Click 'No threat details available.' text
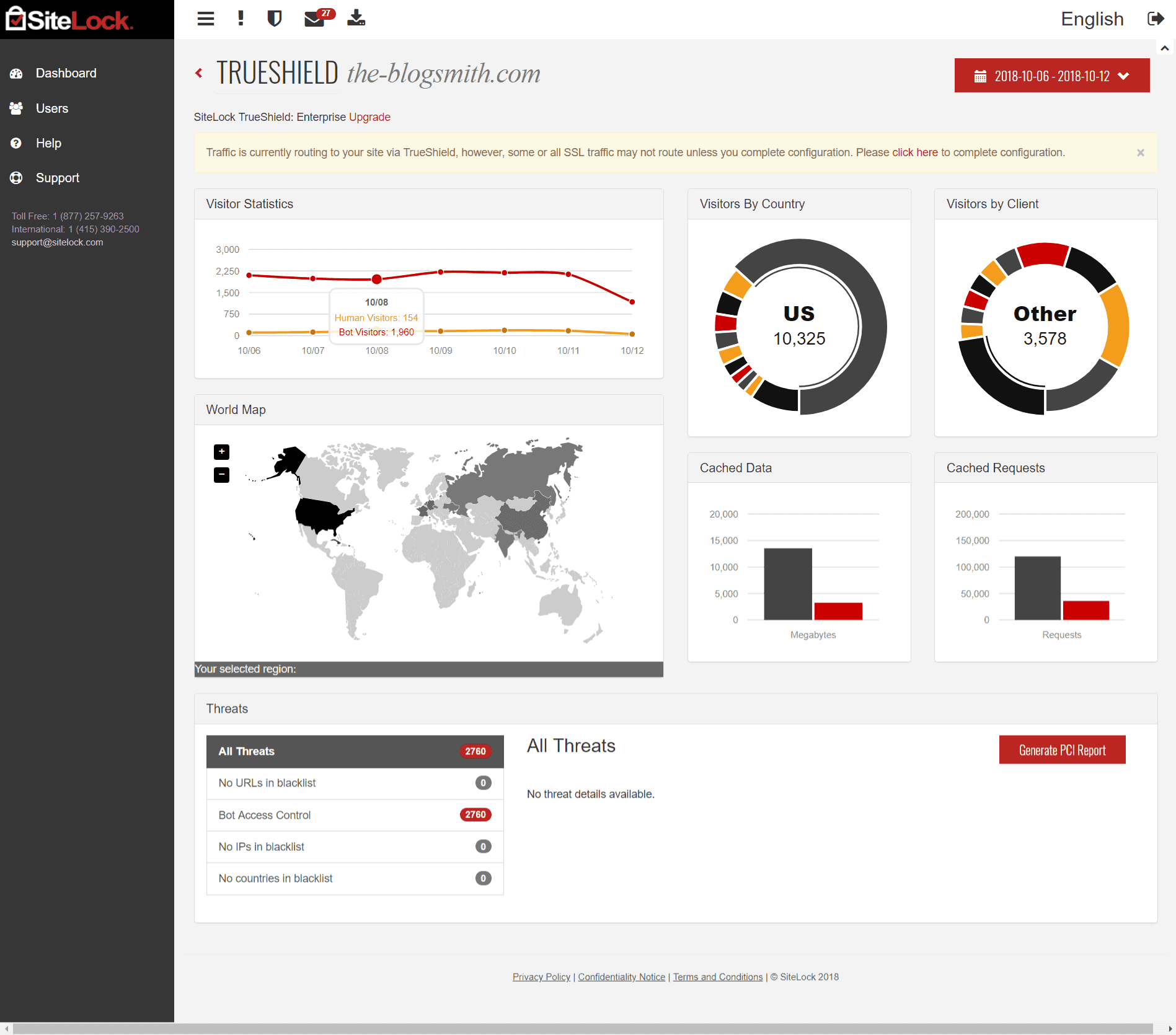This screenshot has height=1035, width=1176. click(x=590, y=795)
